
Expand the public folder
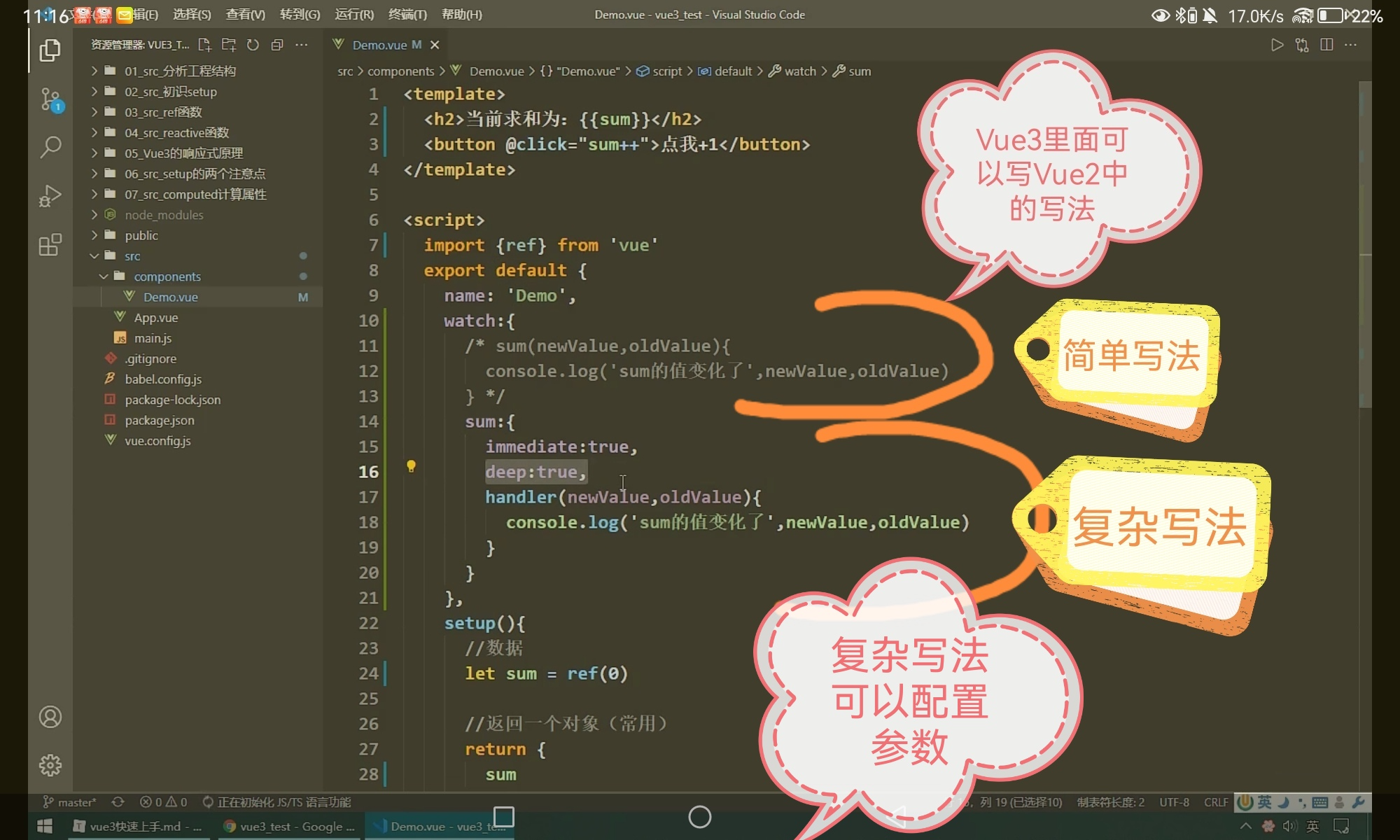[141, 236]
